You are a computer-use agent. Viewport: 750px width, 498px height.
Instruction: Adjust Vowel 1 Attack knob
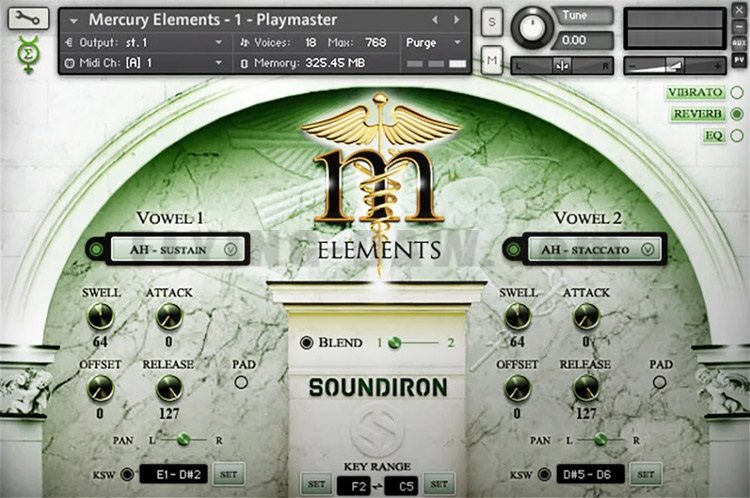[x=169, y=316]
